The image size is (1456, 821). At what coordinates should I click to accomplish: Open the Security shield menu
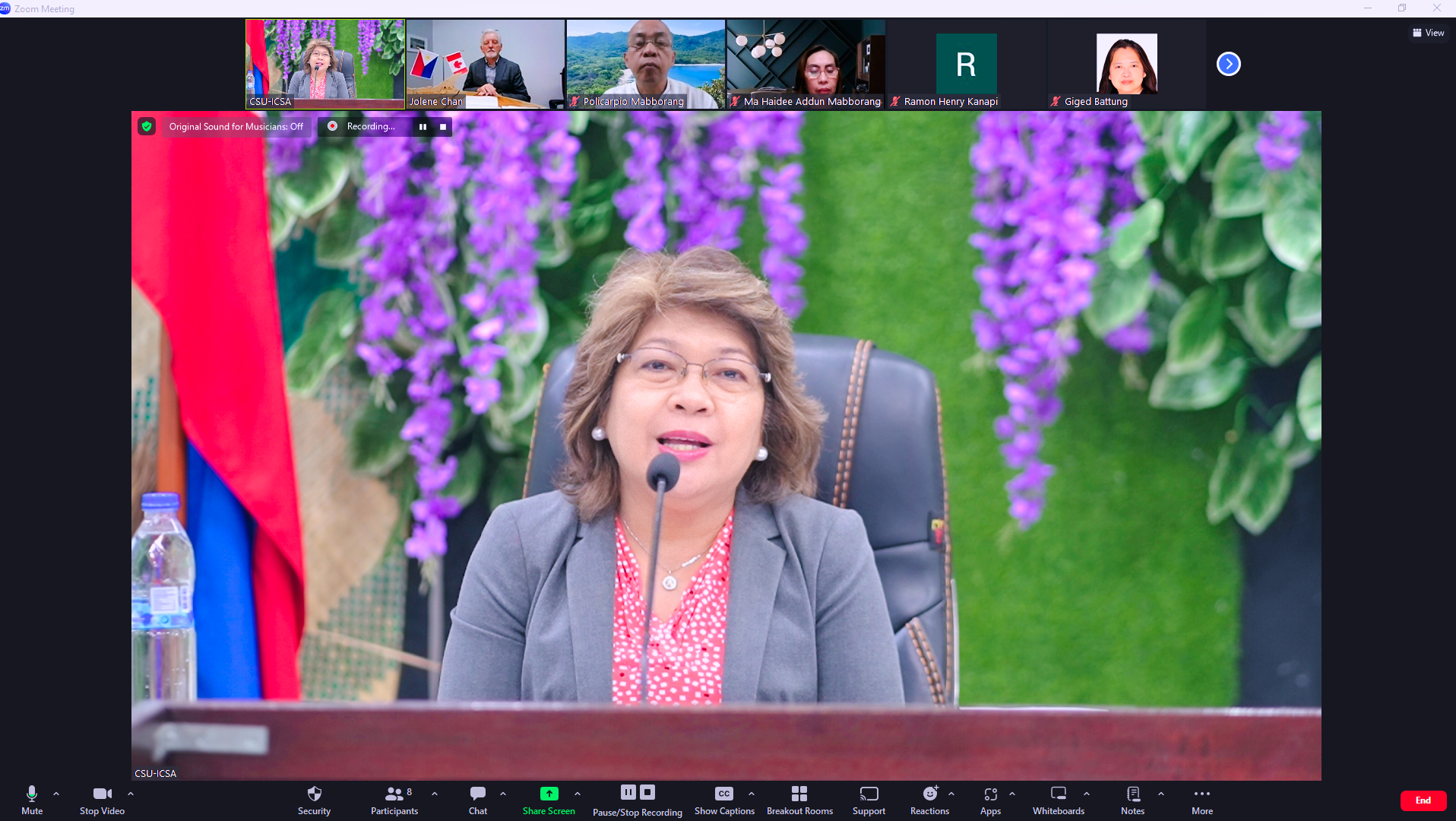point(314,800)
